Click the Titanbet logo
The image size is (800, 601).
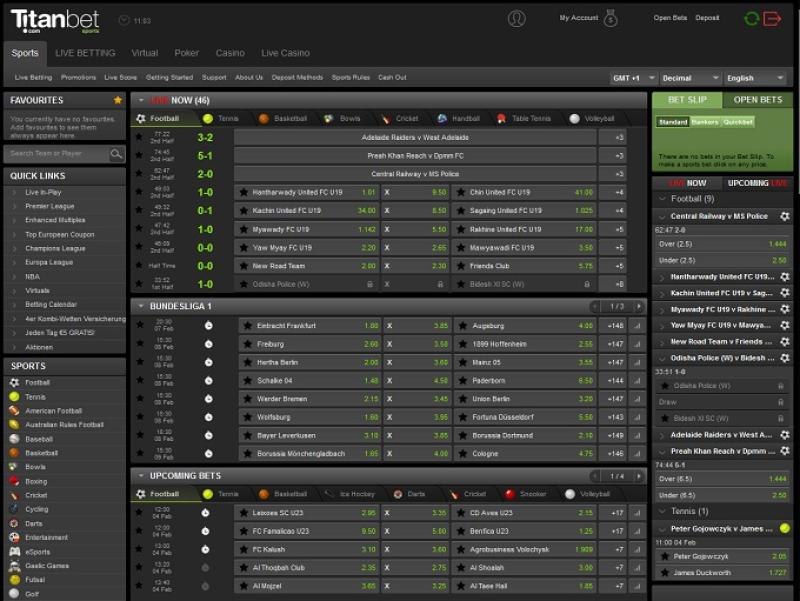point(55,21)
